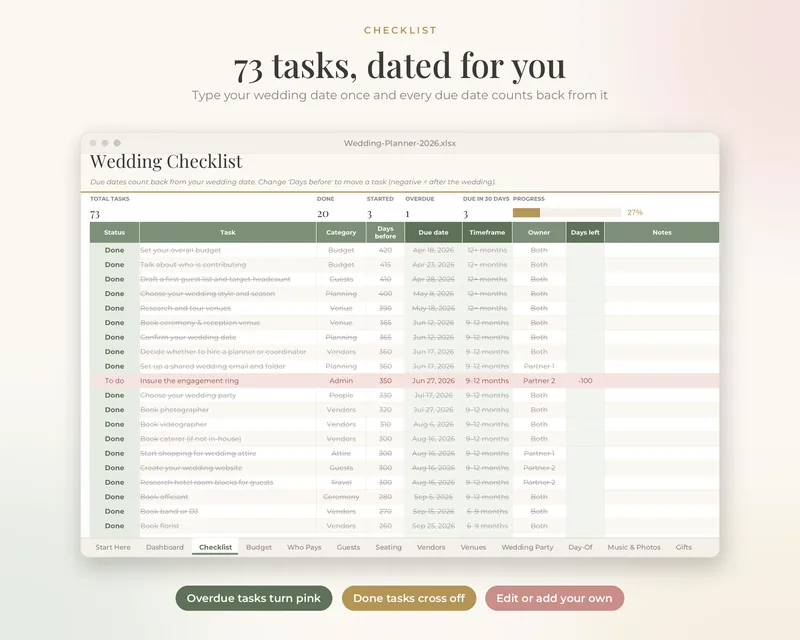800x640 pixels.
Task: Click the 'Done tasks cross off' pill
Action: tap(409, 598)
